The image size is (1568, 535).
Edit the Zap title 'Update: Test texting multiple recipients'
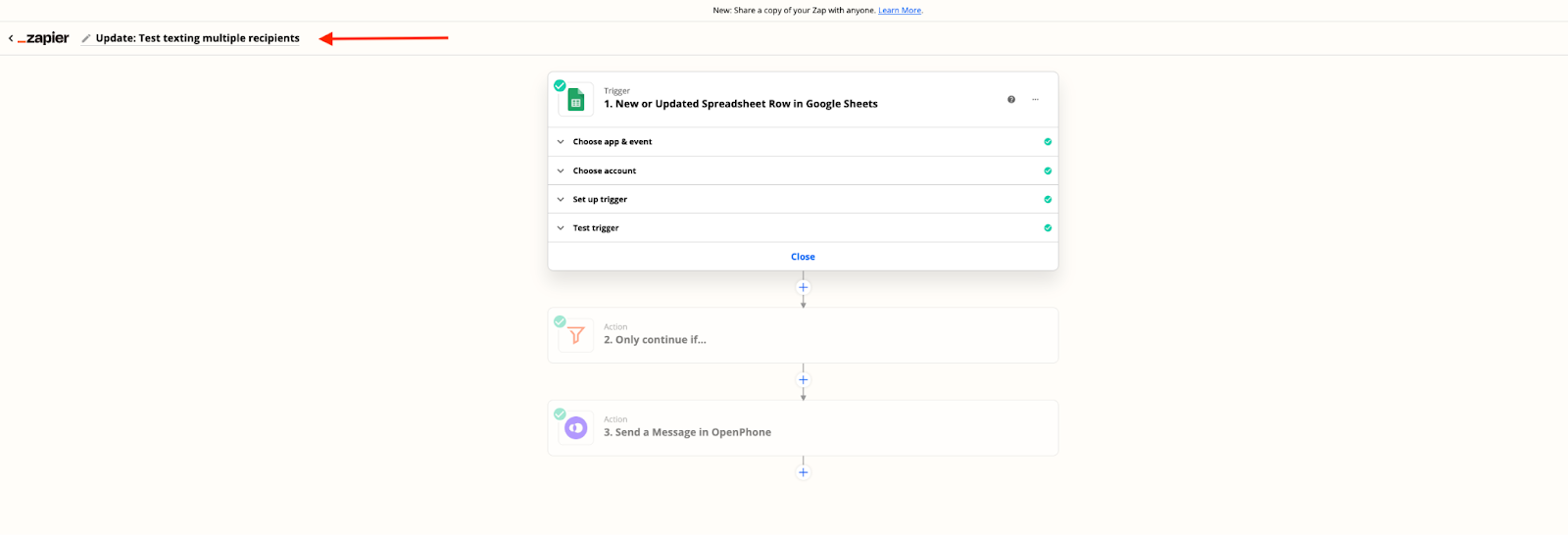tap(198, 38)
